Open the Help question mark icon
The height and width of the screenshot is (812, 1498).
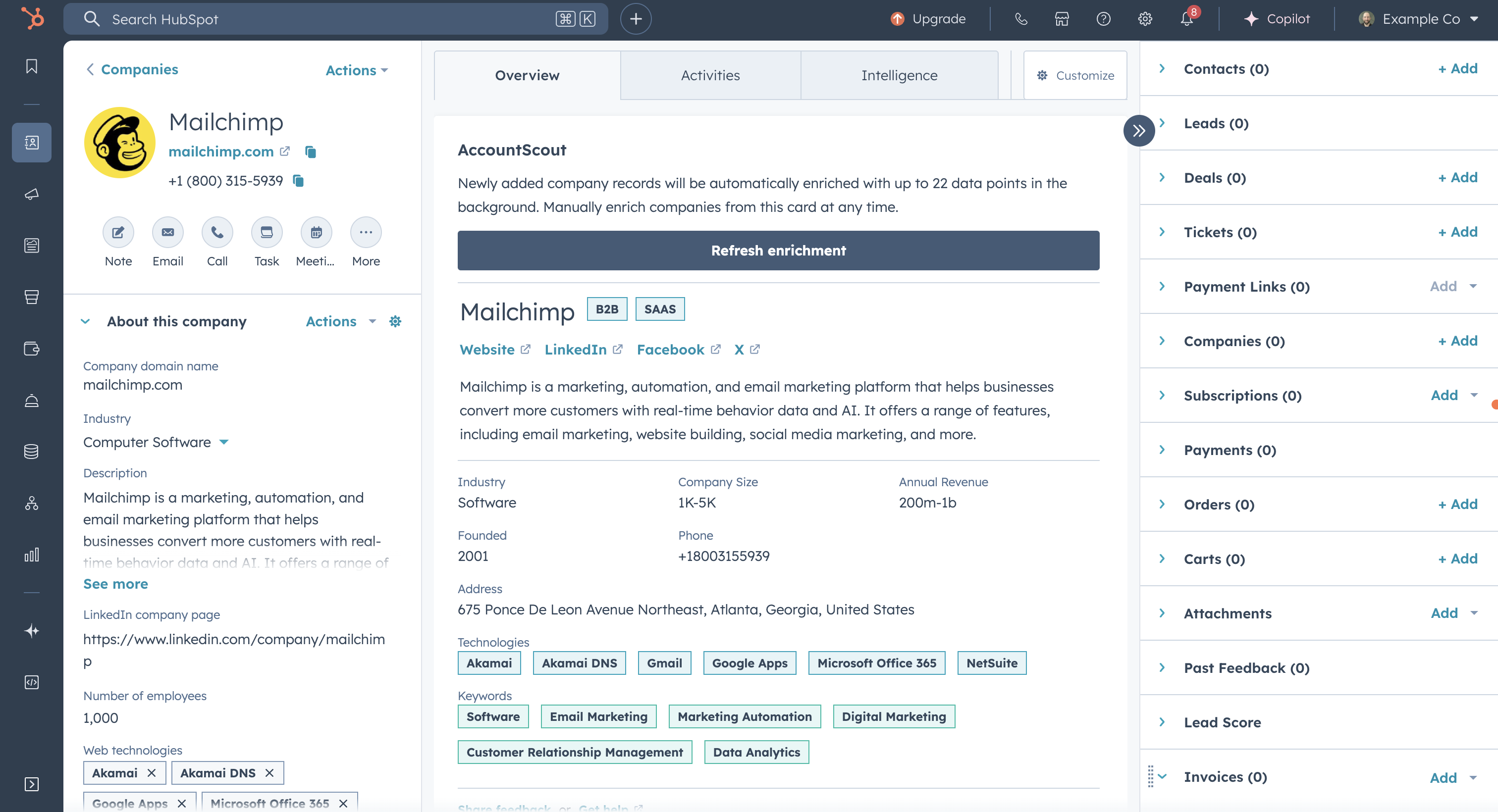click(1103, 19)
